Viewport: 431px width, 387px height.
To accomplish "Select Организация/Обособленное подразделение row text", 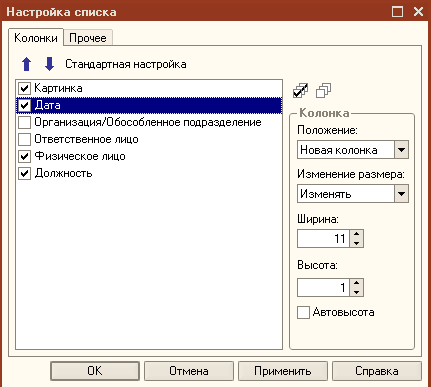I will [148, 122].
